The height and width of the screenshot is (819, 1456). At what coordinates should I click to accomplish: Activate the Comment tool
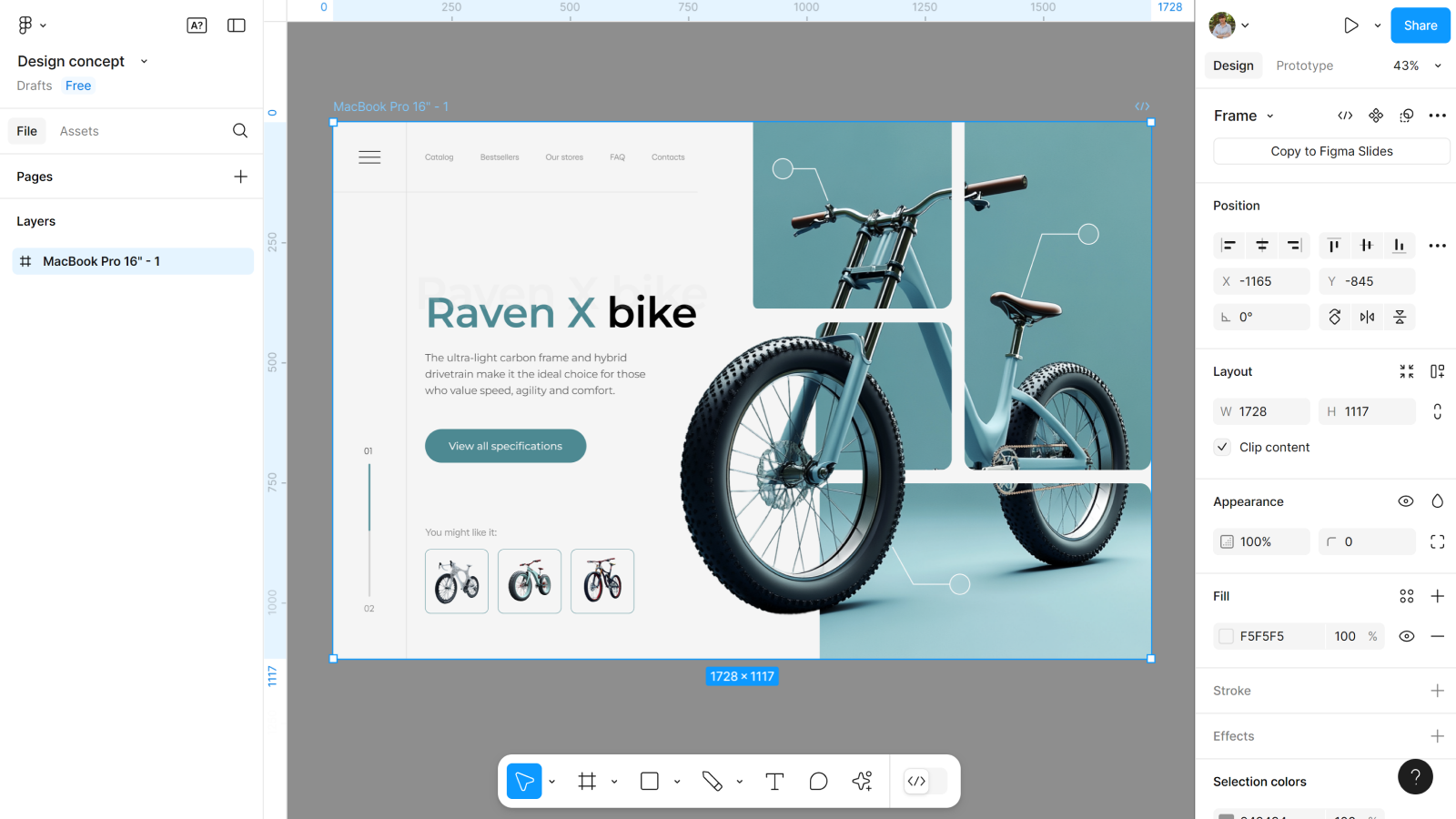coord(818,782)
